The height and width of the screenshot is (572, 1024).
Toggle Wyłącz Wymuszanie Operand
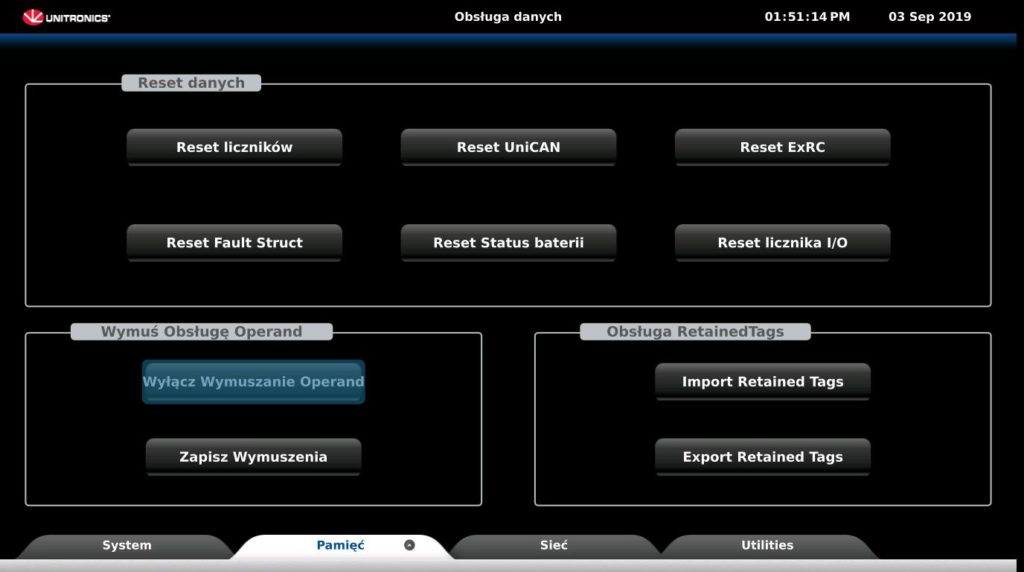pyautogui.click(x=253, y=381)
